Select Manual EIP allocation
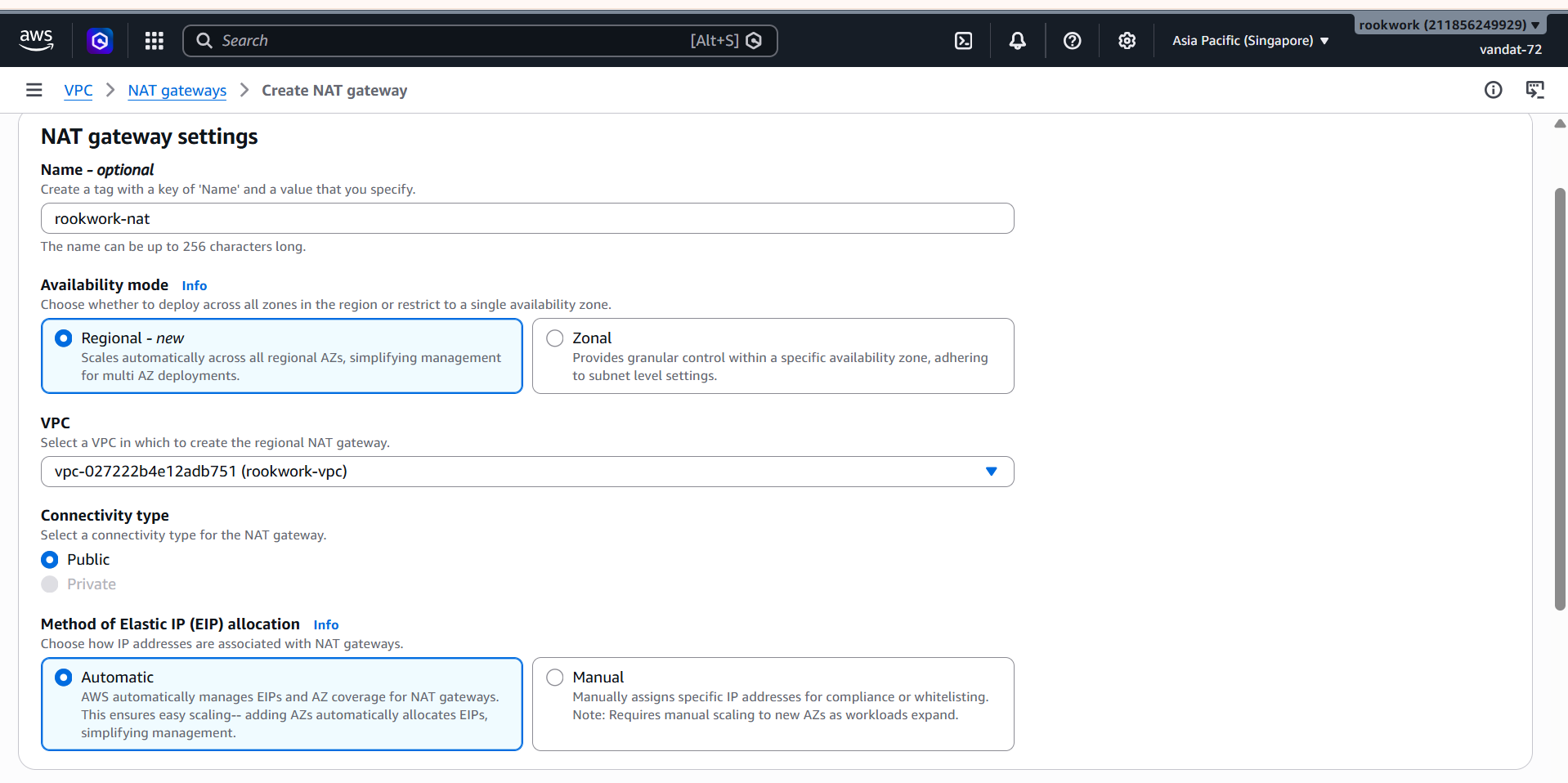 [773, 704]
